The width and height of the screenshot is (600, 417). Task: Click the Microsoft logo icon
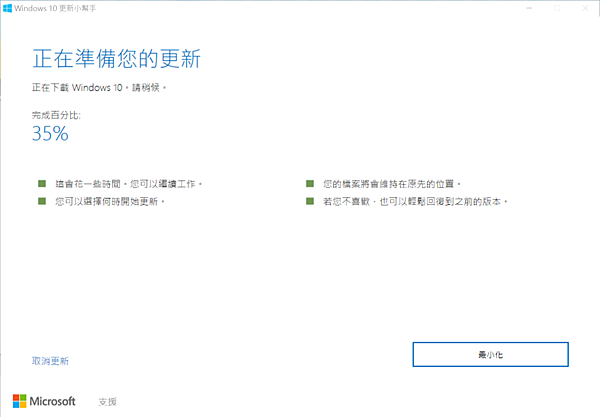[20, 401]
